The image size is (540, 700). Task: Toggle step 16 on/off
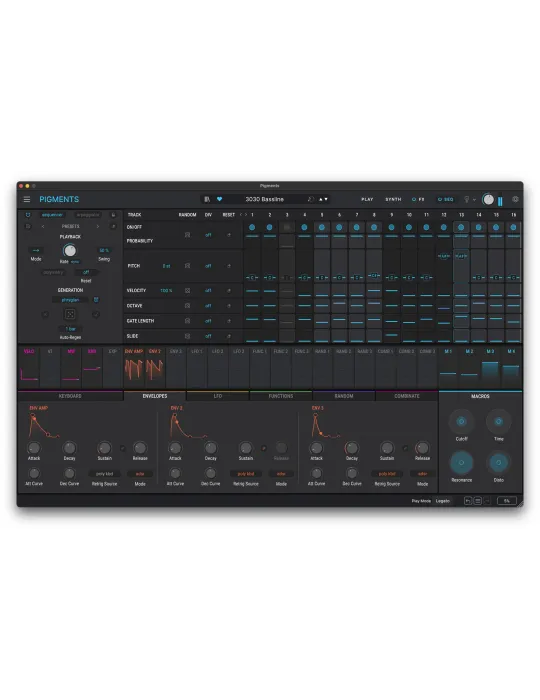(513, 227)
